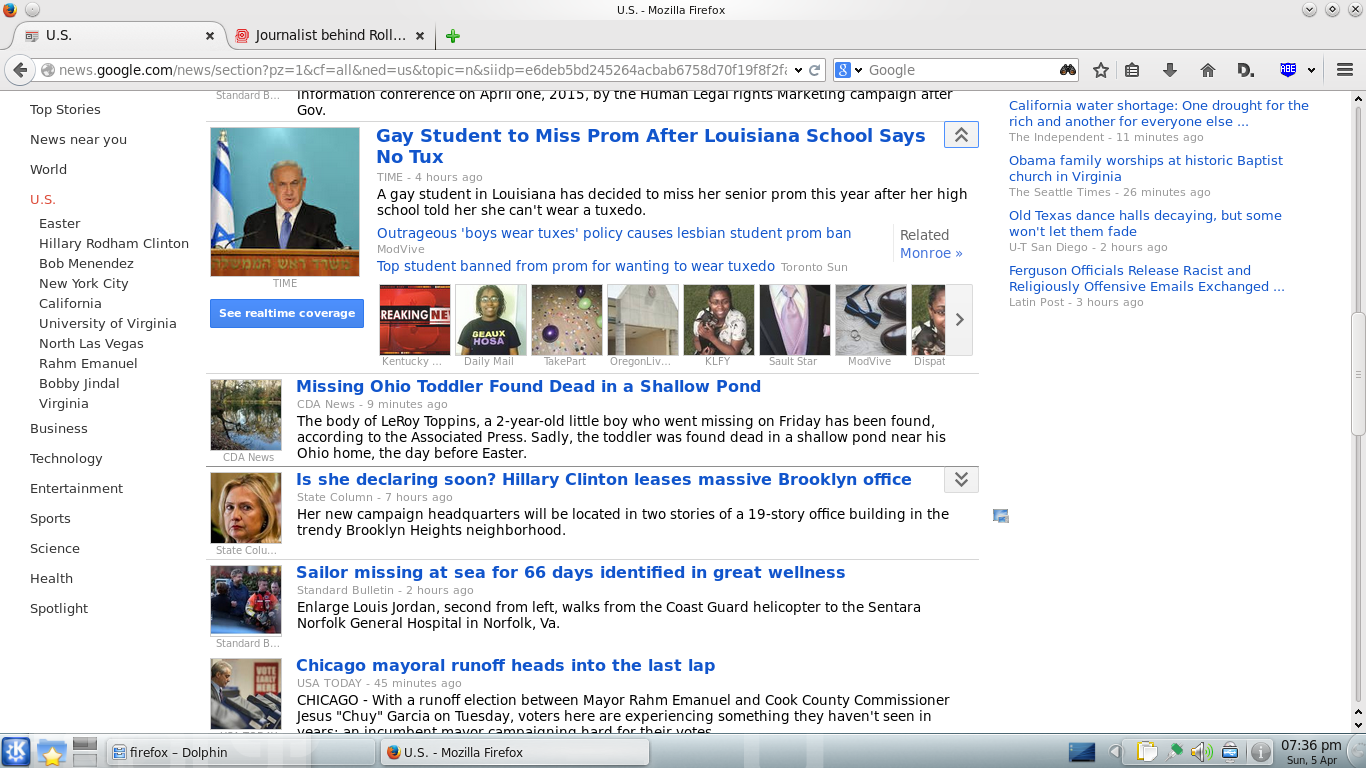
Task: Select 'Bobby Jindal' subtopic
Action: (x=79, y=383)
